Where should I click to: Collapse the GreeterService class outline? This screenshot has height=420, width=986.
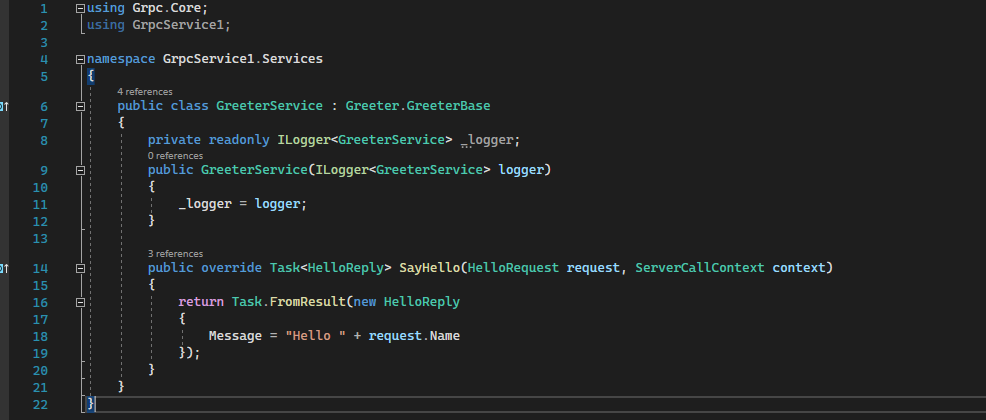point(80,107)
